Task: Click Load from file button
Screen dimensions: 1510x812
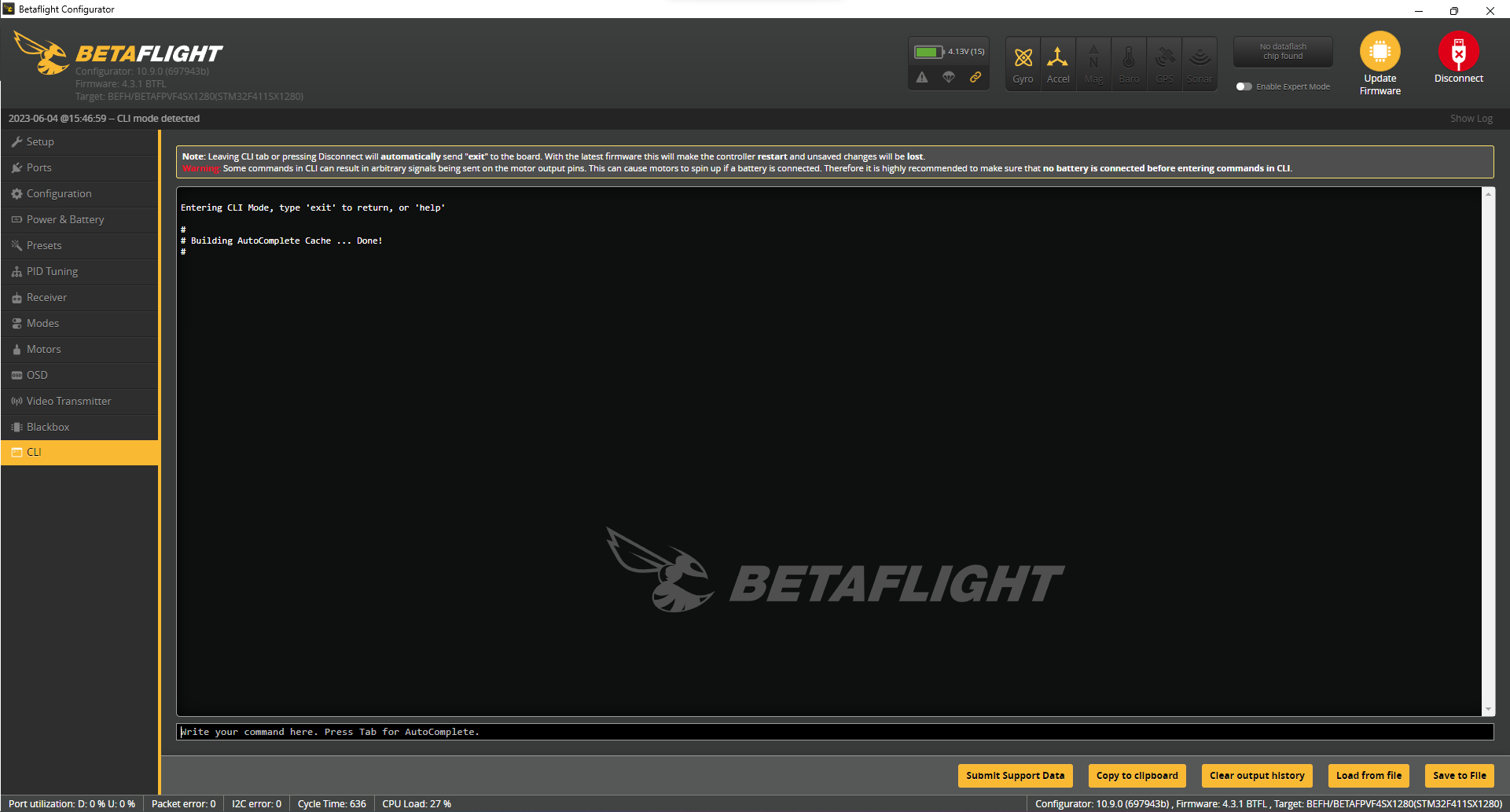Action: tap(1369, 776)
